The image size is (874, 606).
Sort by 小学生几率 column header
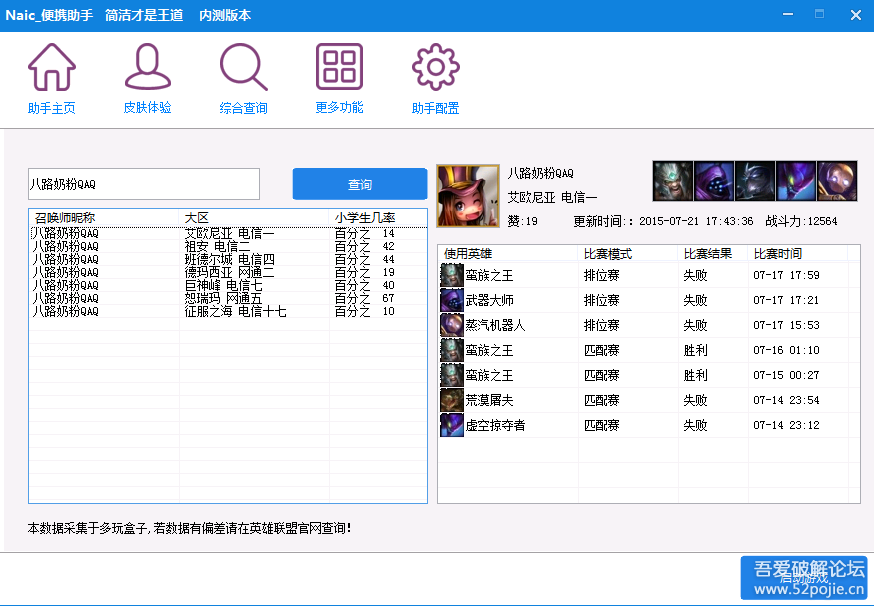pyautogui.click(x=378, y=217)
